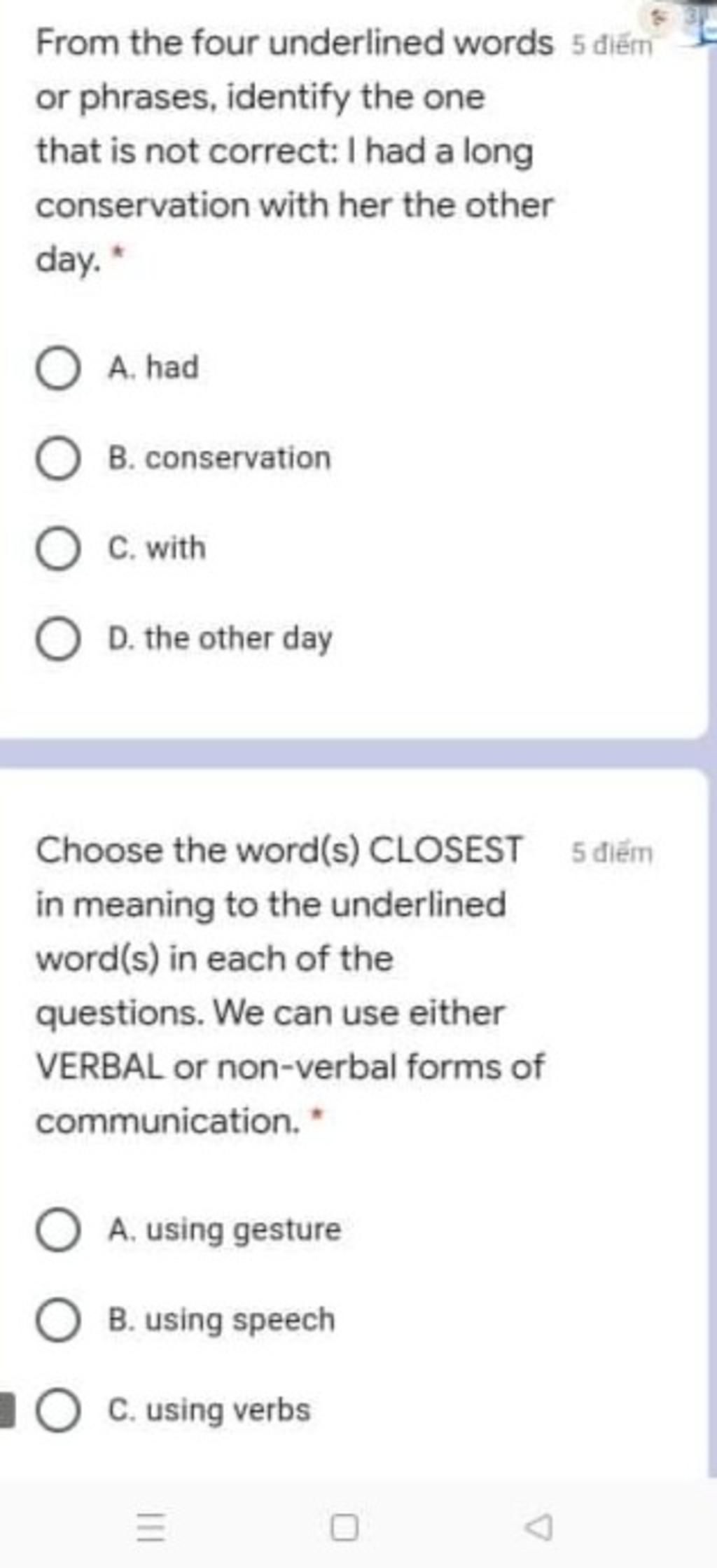Tap the 'From the four underlined words' question text
The image size is (717, 1568).
click(x=295, y=43)
